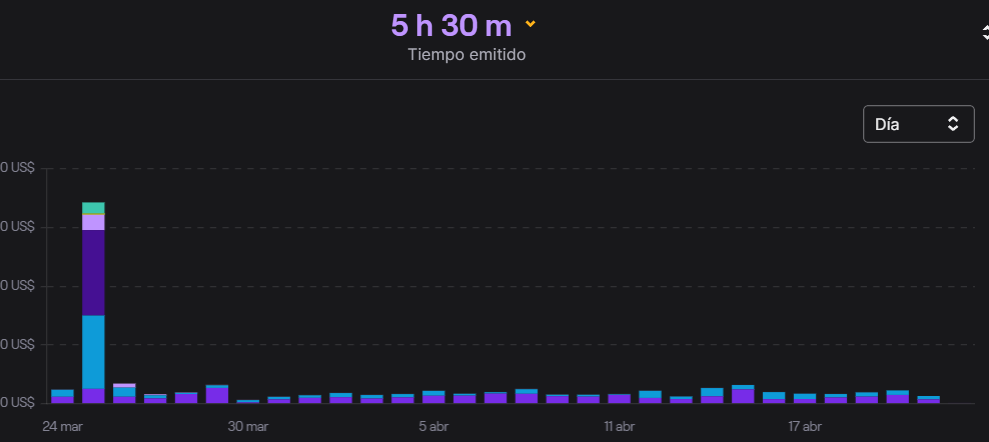This screenshot has height=442, width=989.
Task: Click the 17 abr revenue bar
Action: 805,398
